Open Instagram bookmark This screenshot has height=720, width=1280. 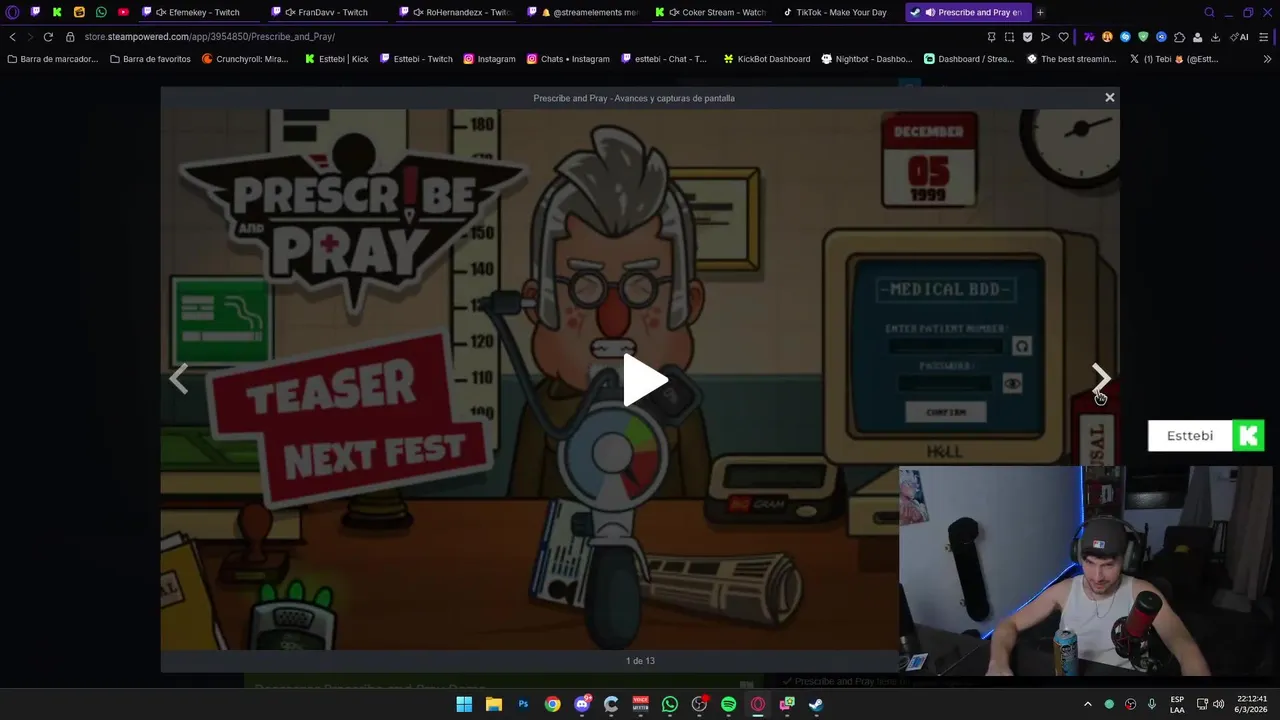point(489,59)
